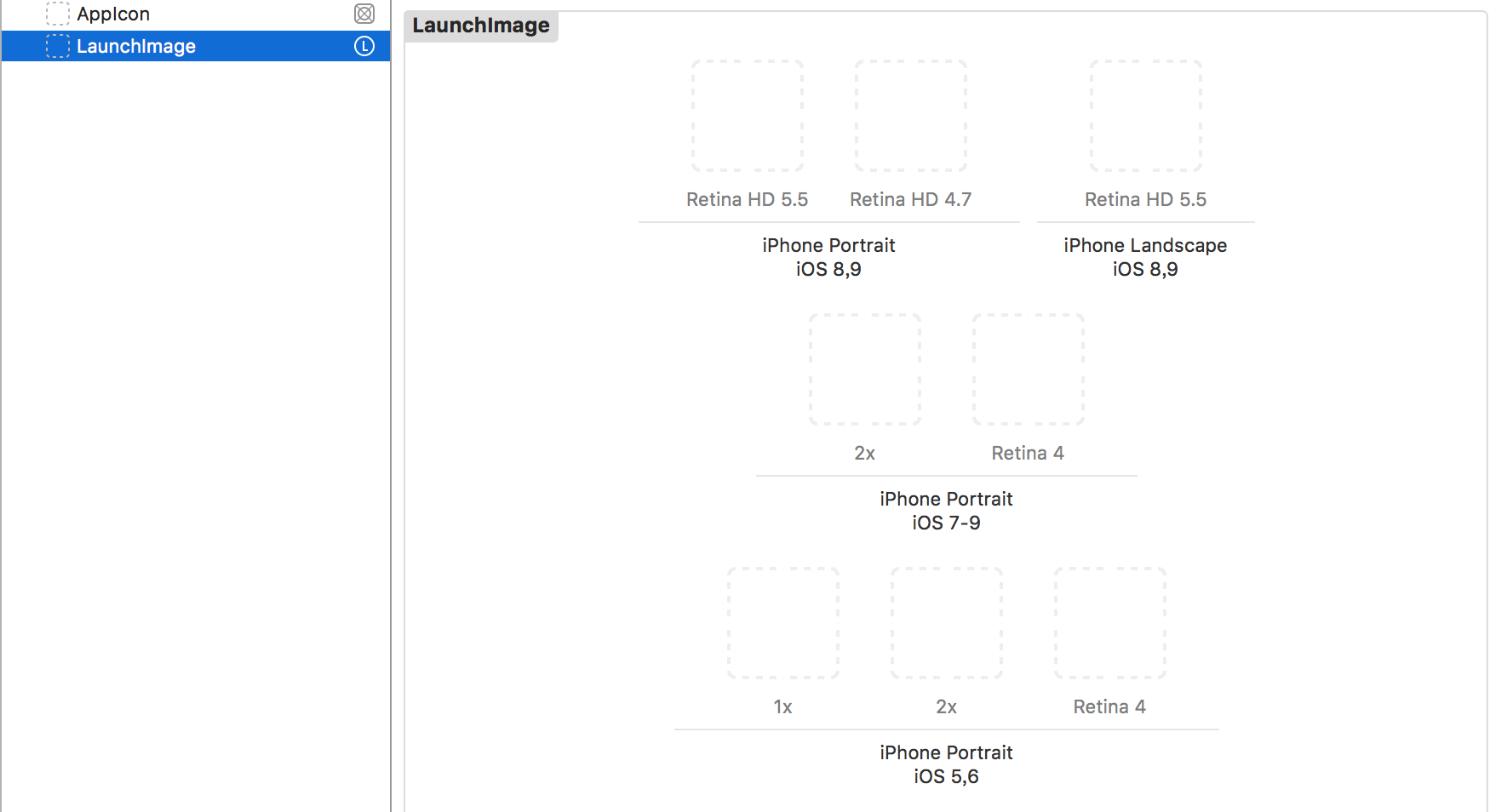The height and width of the screenshot is (812, 1490).
Task: Select iPhone Landscape Retina HD 5.5 slot
Action: (x=1146, y=116)
